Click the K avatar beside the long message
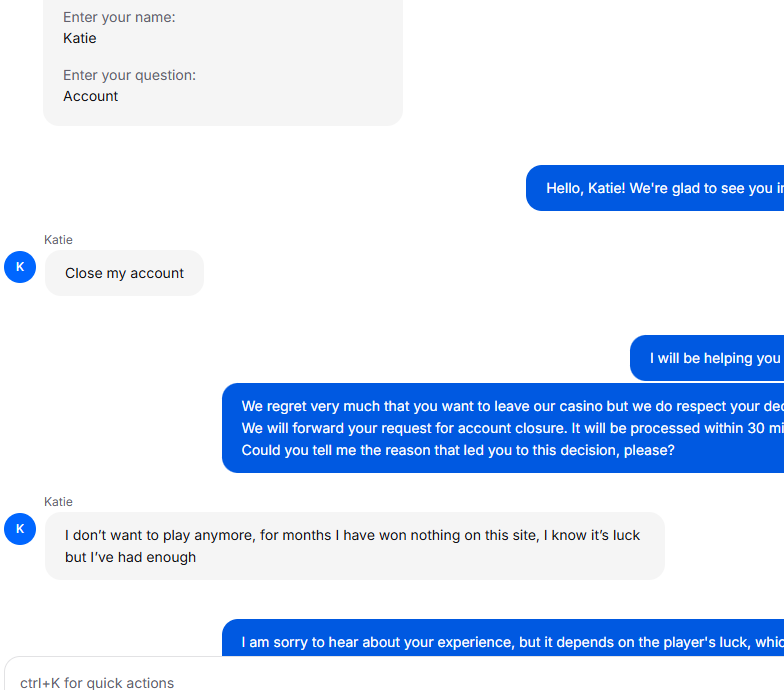Screen dimensions: 784x690 20,529
